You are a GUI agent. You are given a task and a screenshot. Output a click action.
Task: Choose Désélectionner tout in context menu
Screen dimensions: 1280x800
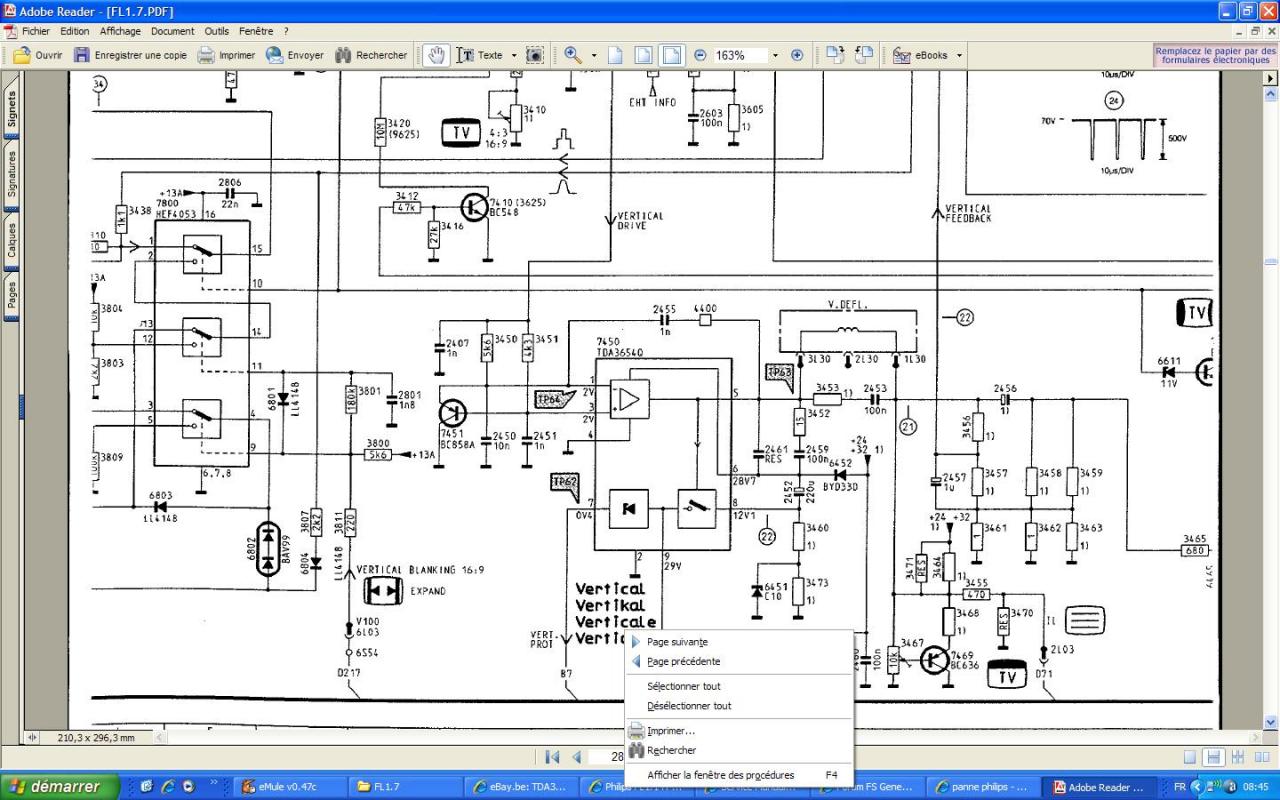[738, 706]
